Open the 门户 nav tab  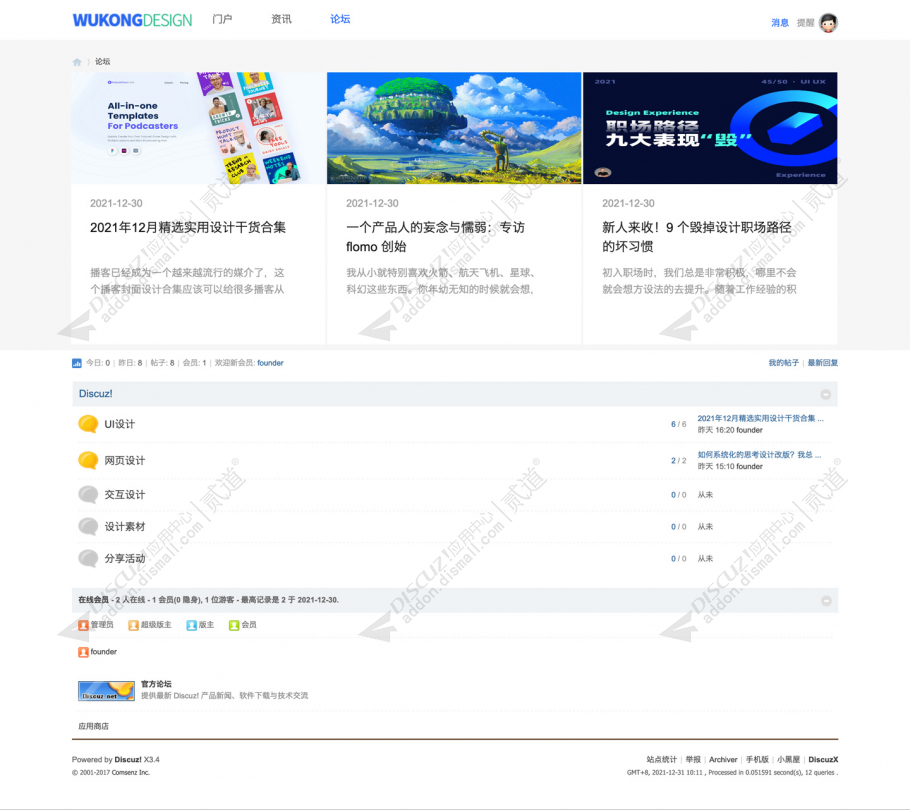(222, 19)
